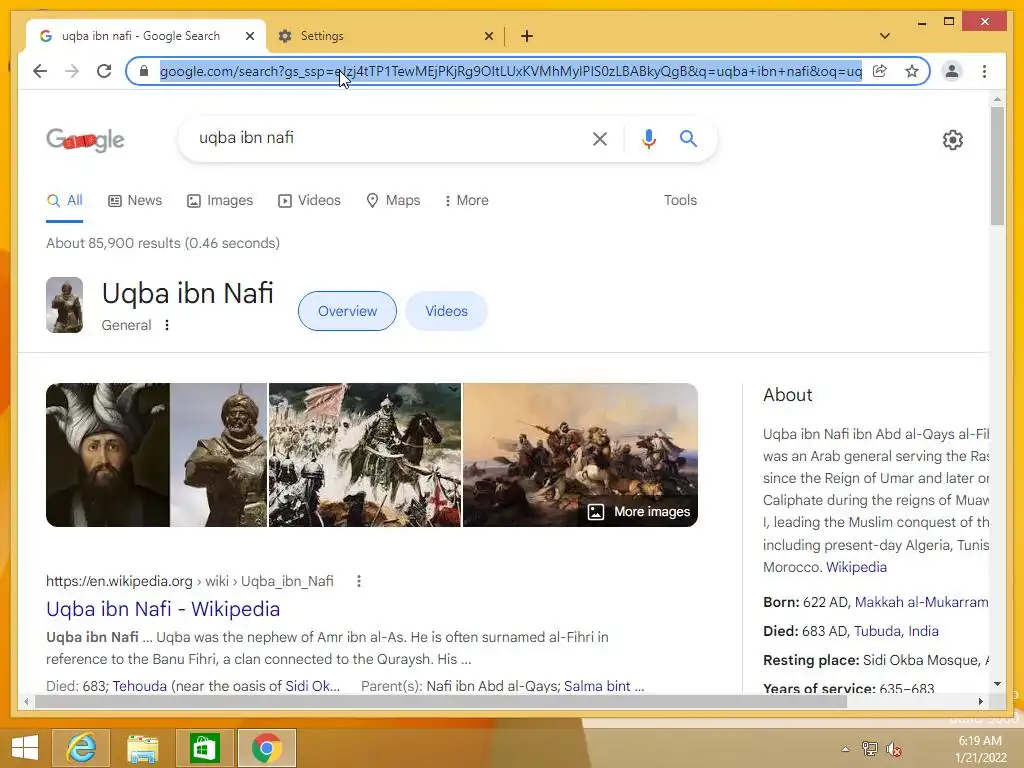Open 'Uqba ibn Nafi - Wikipedia' result
Image resolution: width=1024 pixels, height=768 pixels.
coord(163,609)
